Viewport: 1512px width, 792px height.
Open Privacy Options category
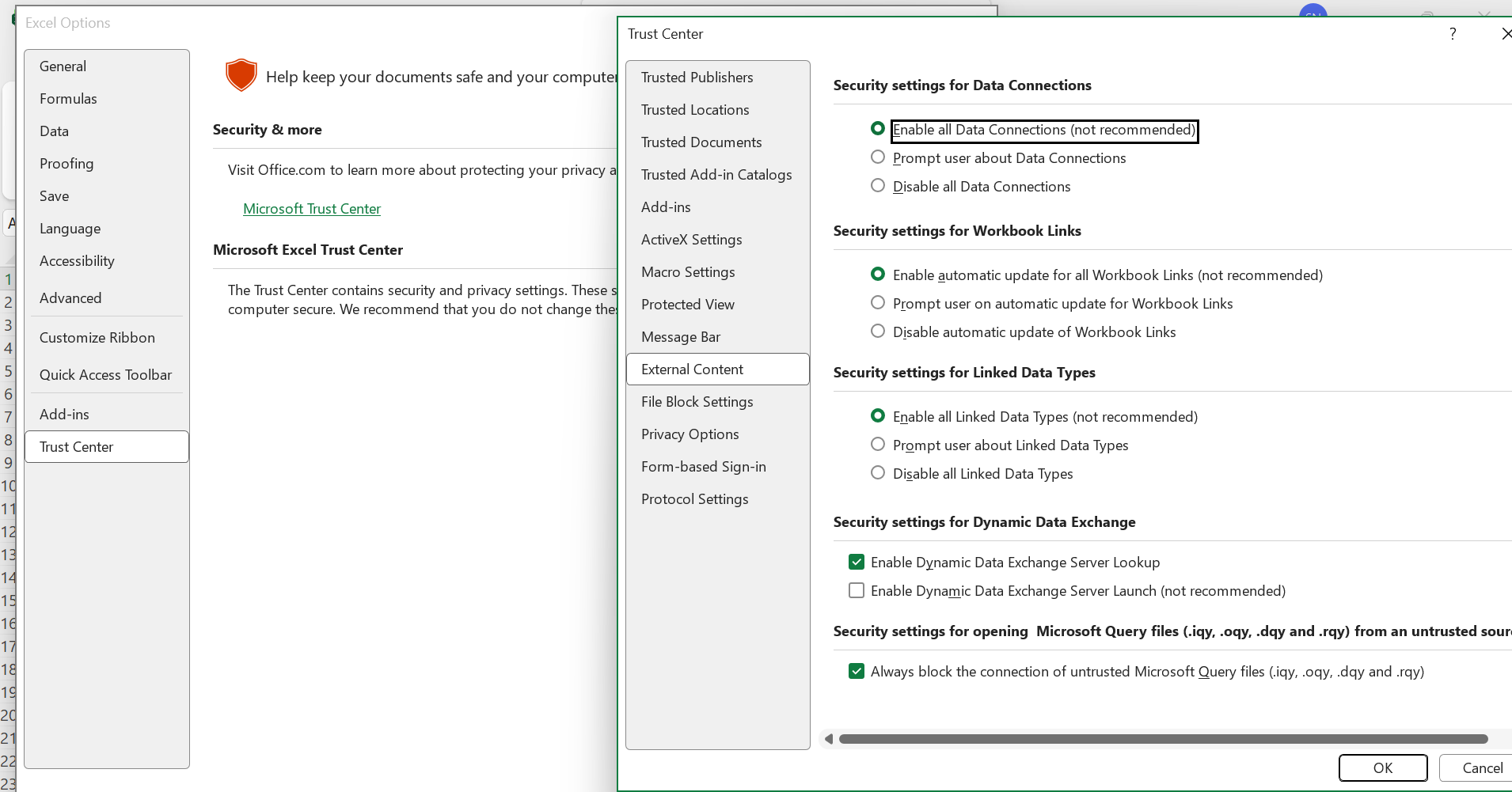point(718,434)
